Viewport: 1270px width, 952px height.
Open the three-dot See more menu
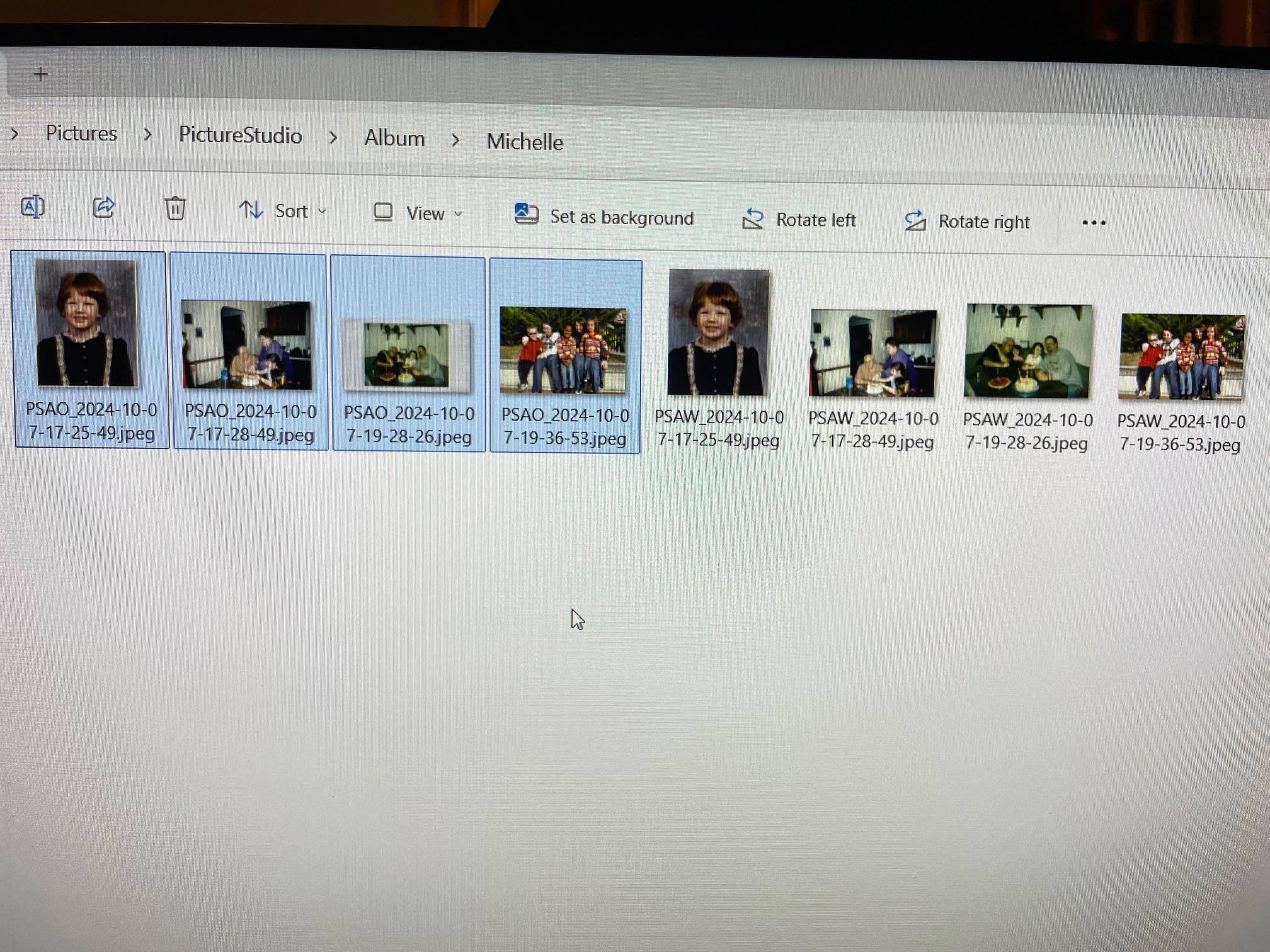click(x=1094, y=222)
